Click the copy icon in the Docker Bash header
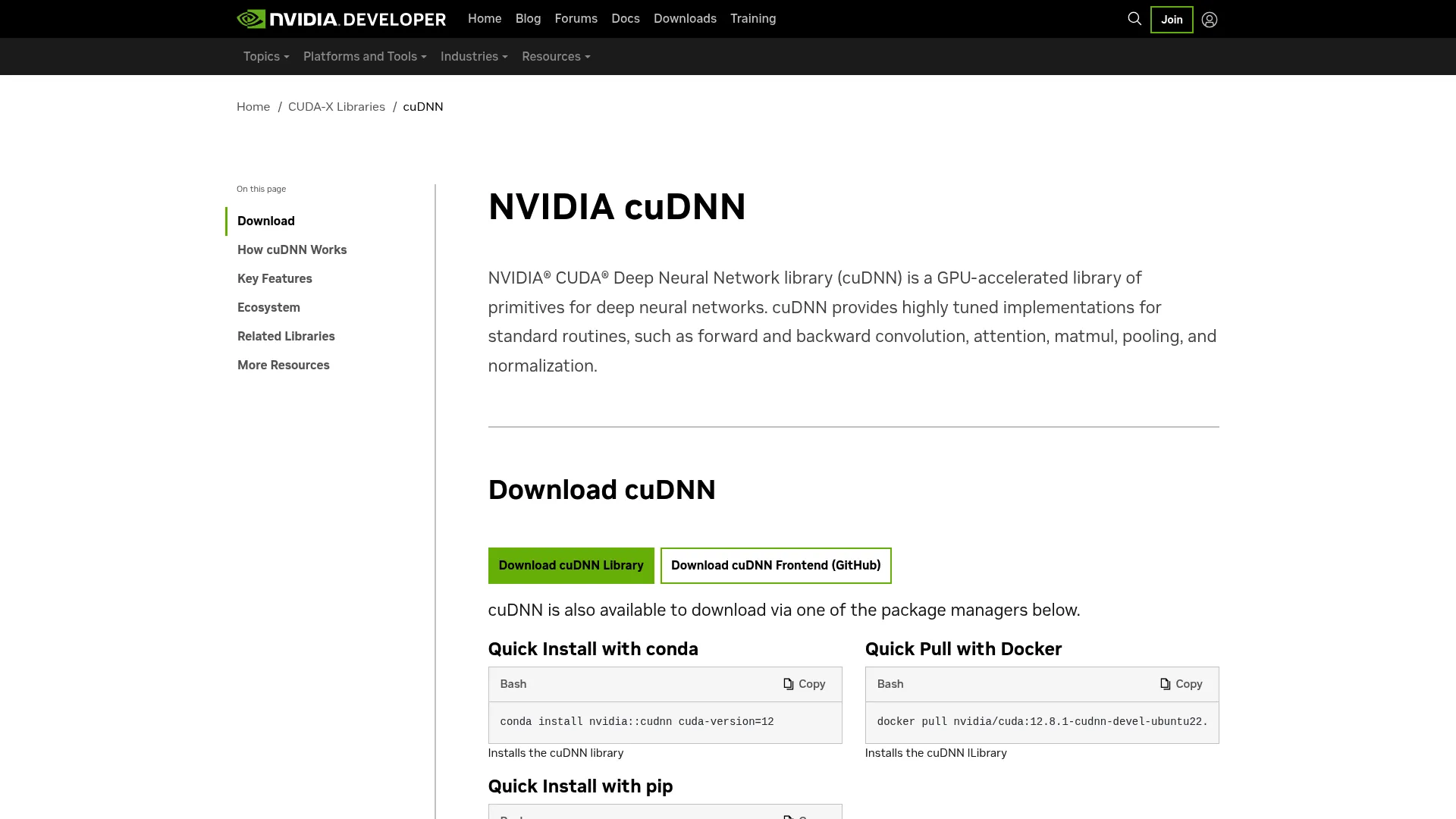1456x819 pixels. coord(1166,684)
